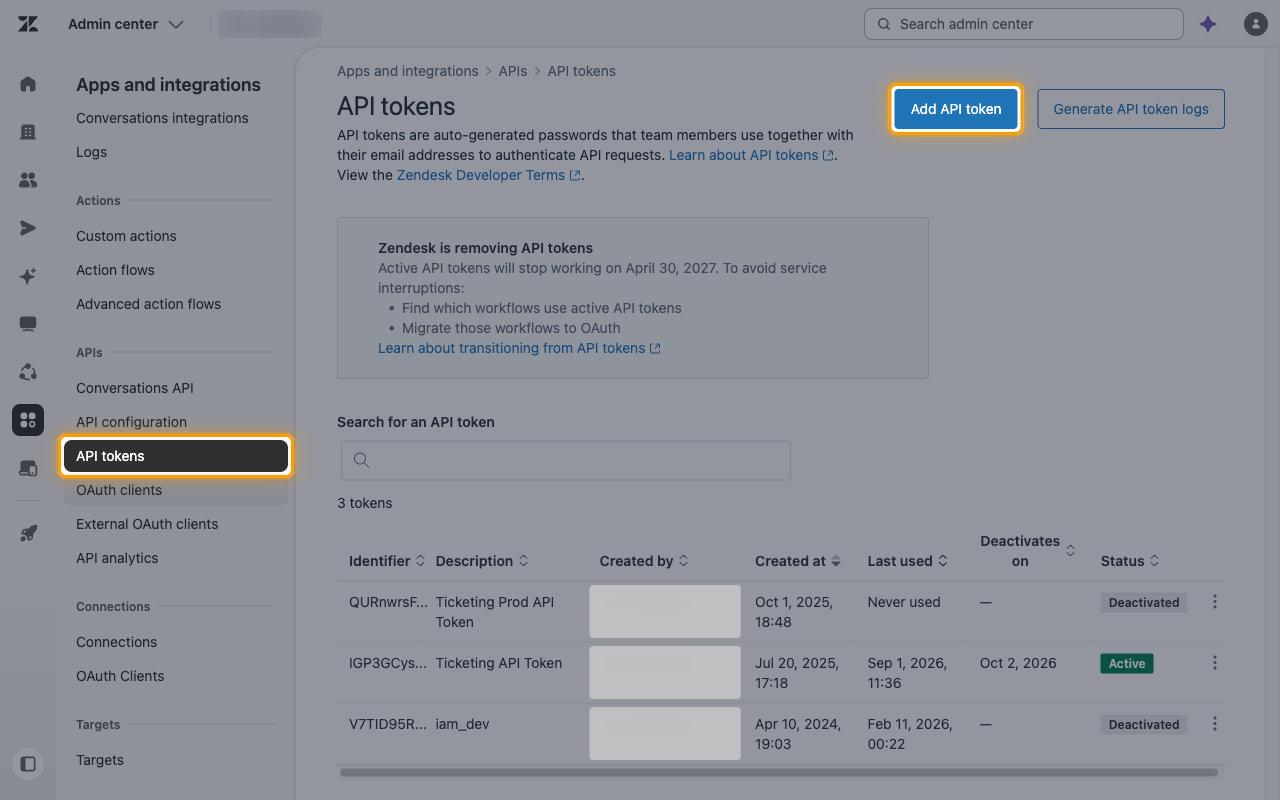Click the iam_dev description cell
Image resolution: width=1280 pixels, height=800 pixels.
pyautogui.click(x=463, y=724)
